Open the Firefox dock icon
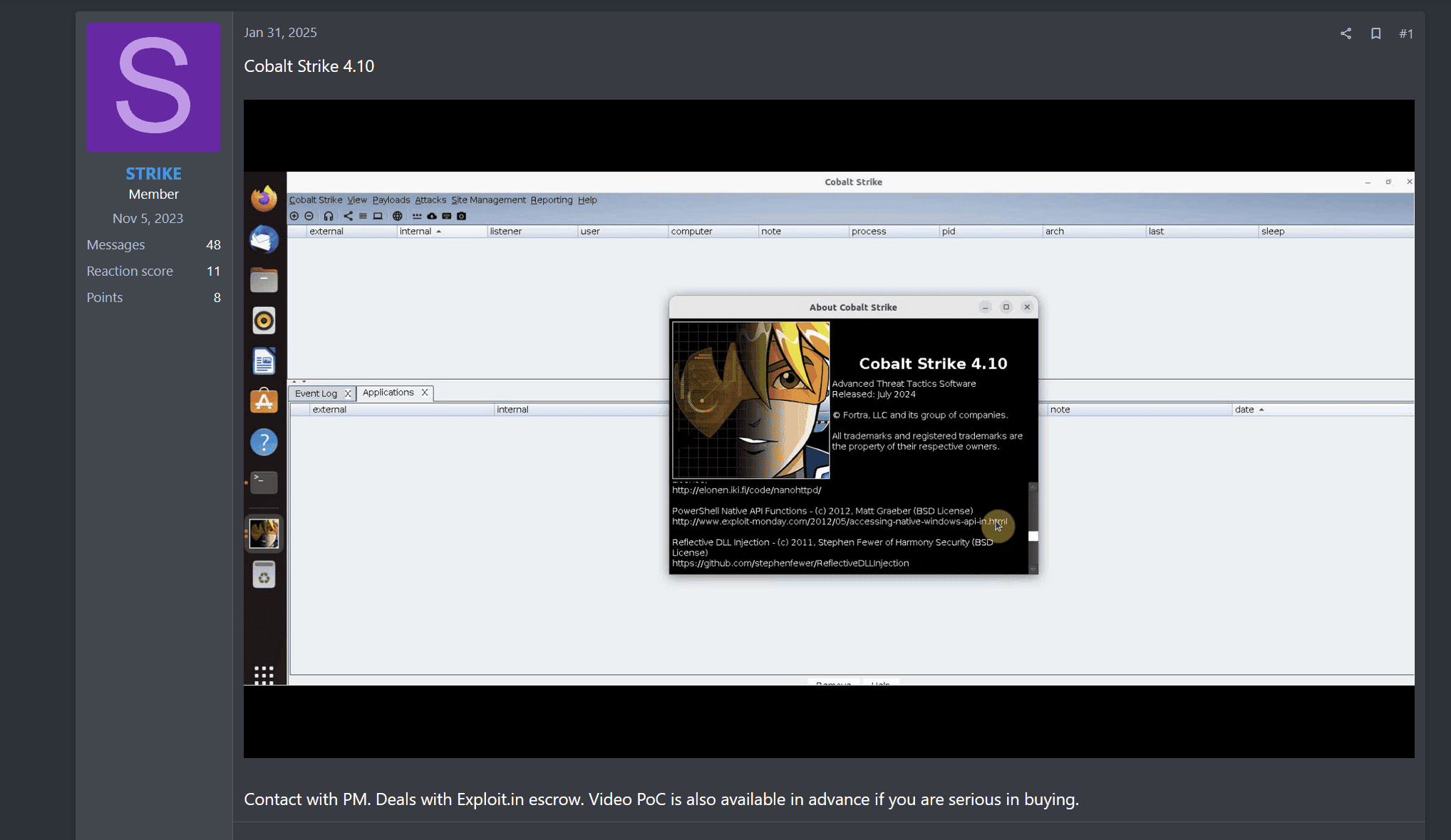Image resolution: width=1451 pixels, height=840 pixels. coord(264,199)
